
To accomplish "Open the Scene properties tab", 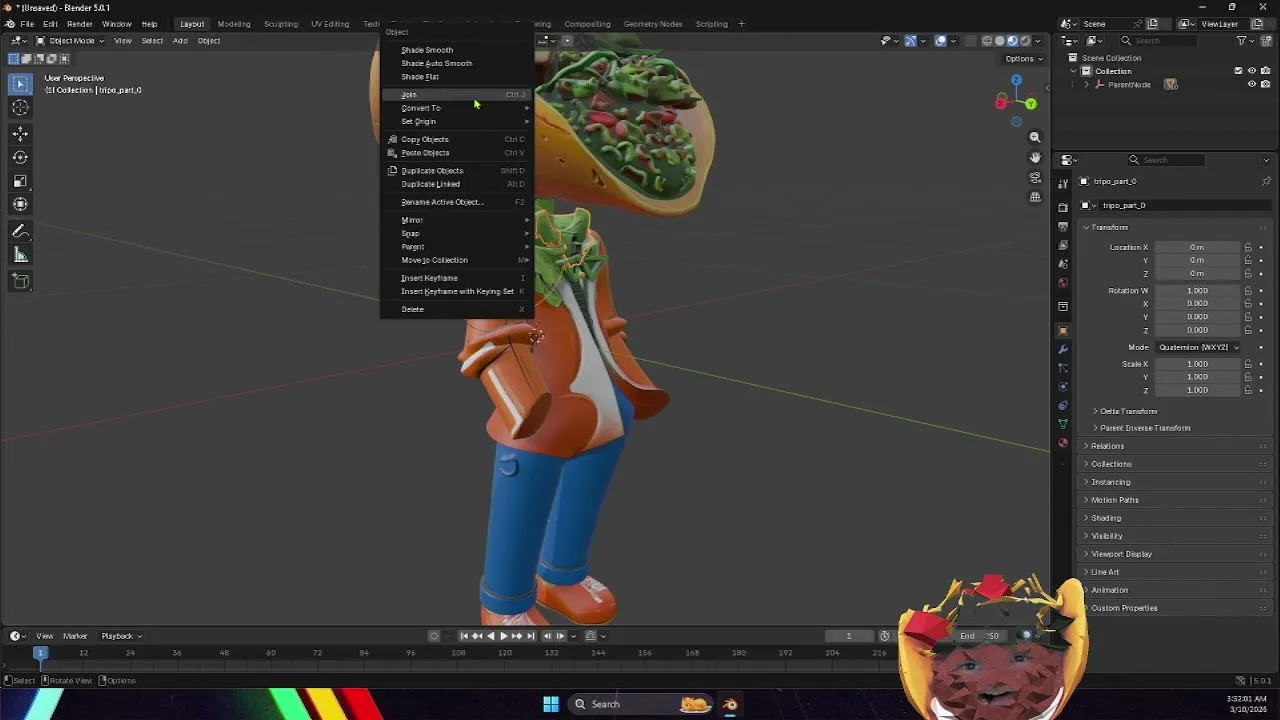I will [1063, 264].
